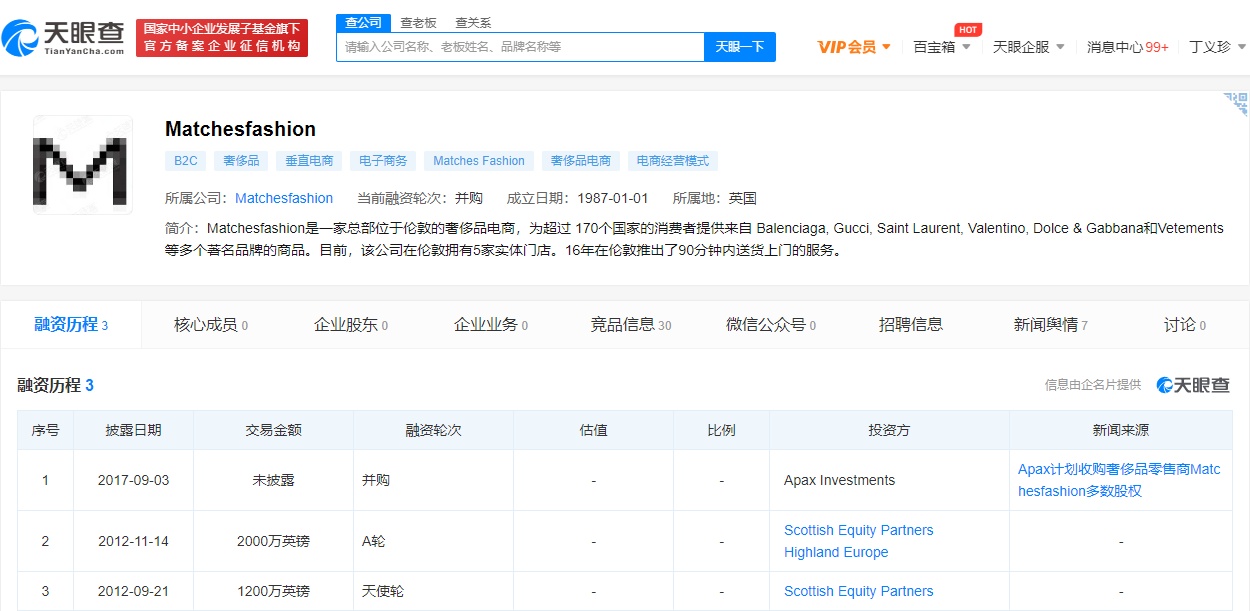Viewport: 1250px width, 611px height.
Task: Open 消息中心 notifications
Action: pyautogui.click(x=1127, y=47)
